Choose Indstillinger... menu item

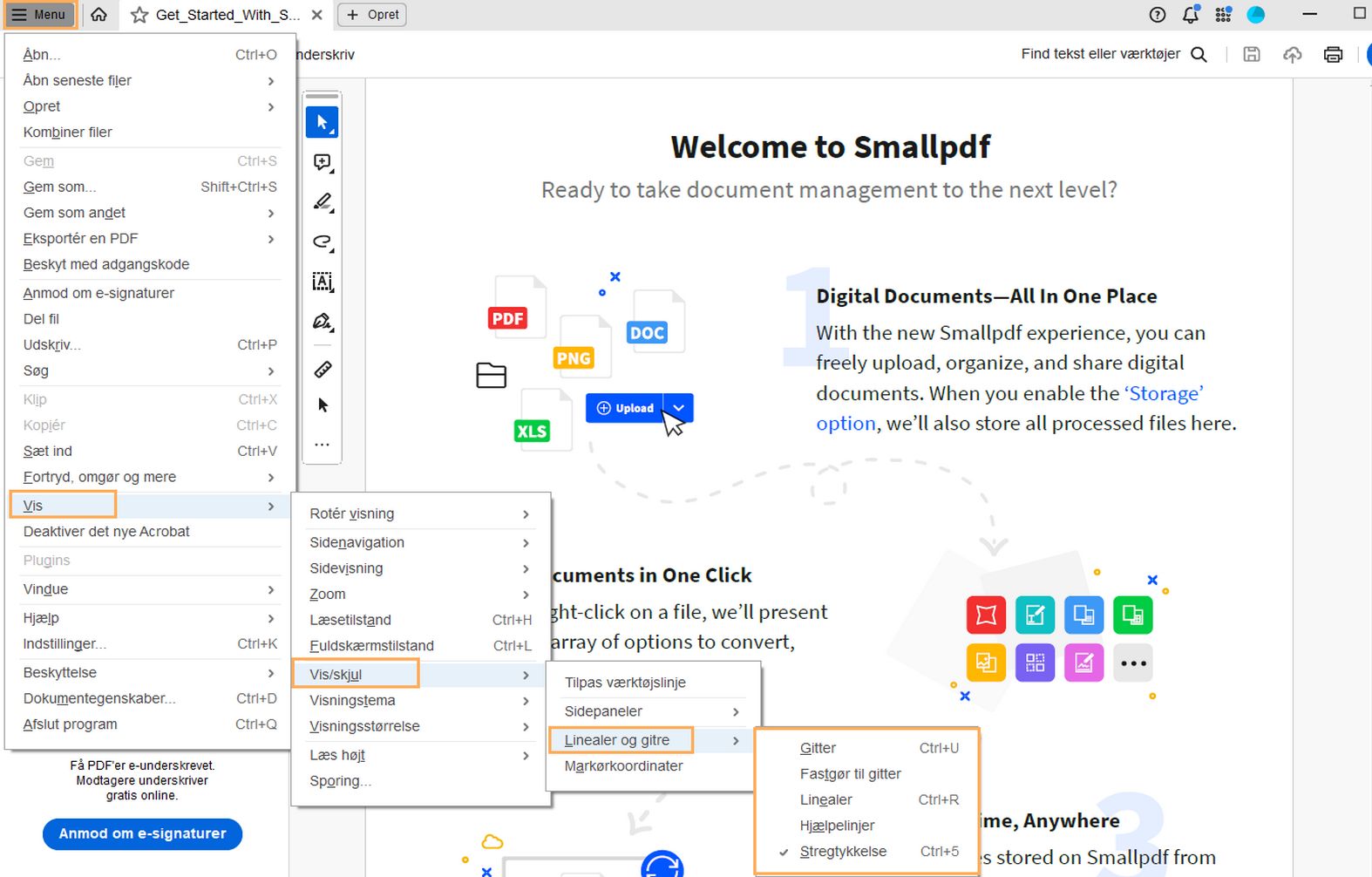click(x=149, y=644)
